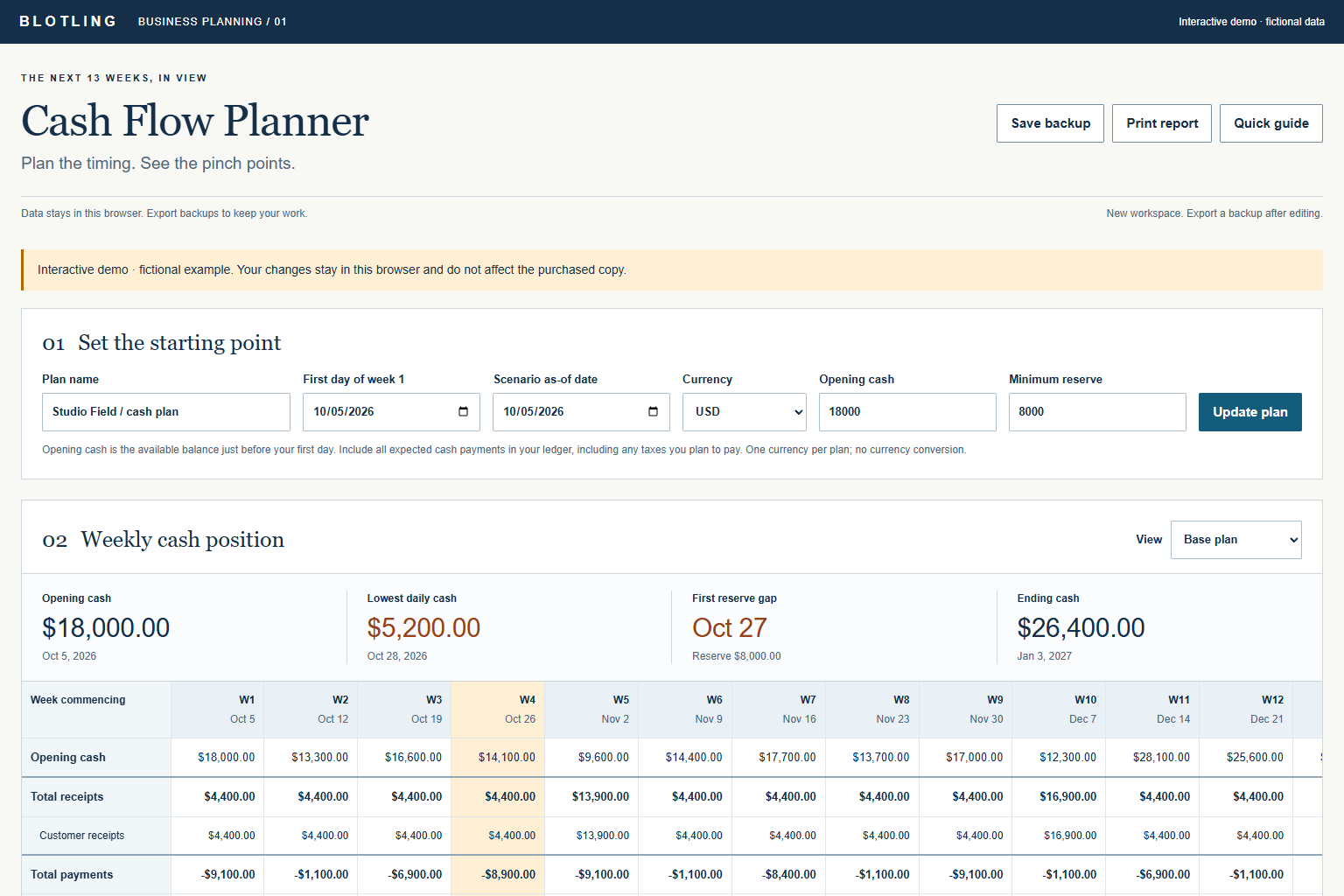Image resolution: width=1344 pixels, height=896 pixels.
Task: Select the W4 Oct 26 column header
Action: coord(498,710)
